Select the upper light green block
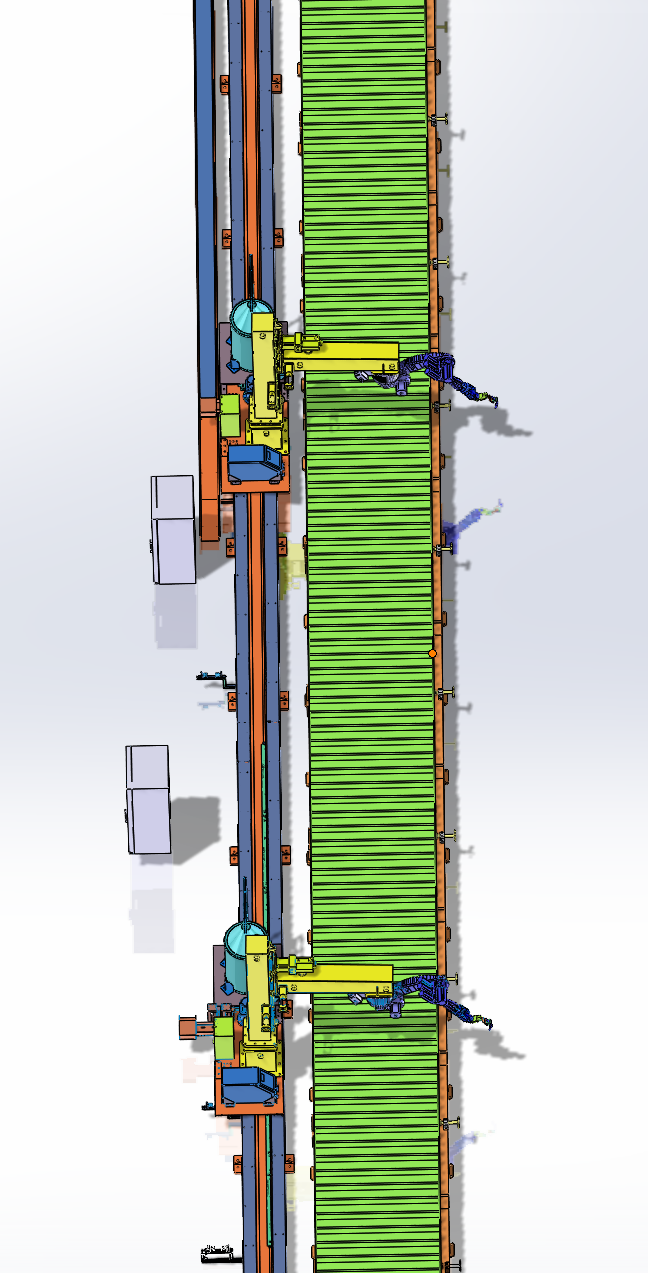 [x=230, y=414]
